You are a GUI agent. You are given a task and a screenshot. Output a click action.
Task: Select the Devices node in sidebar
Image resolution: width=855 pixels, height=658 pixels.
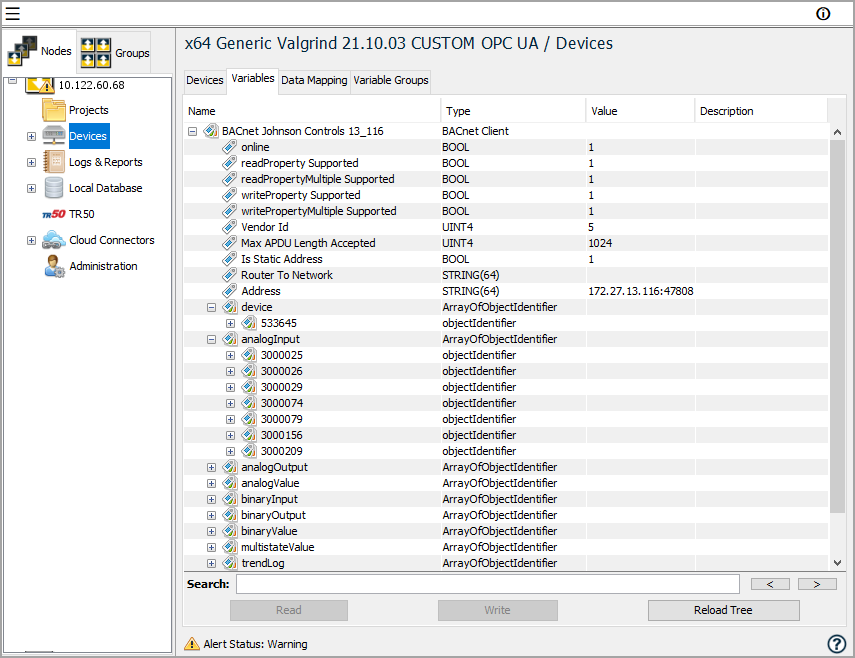87,136
